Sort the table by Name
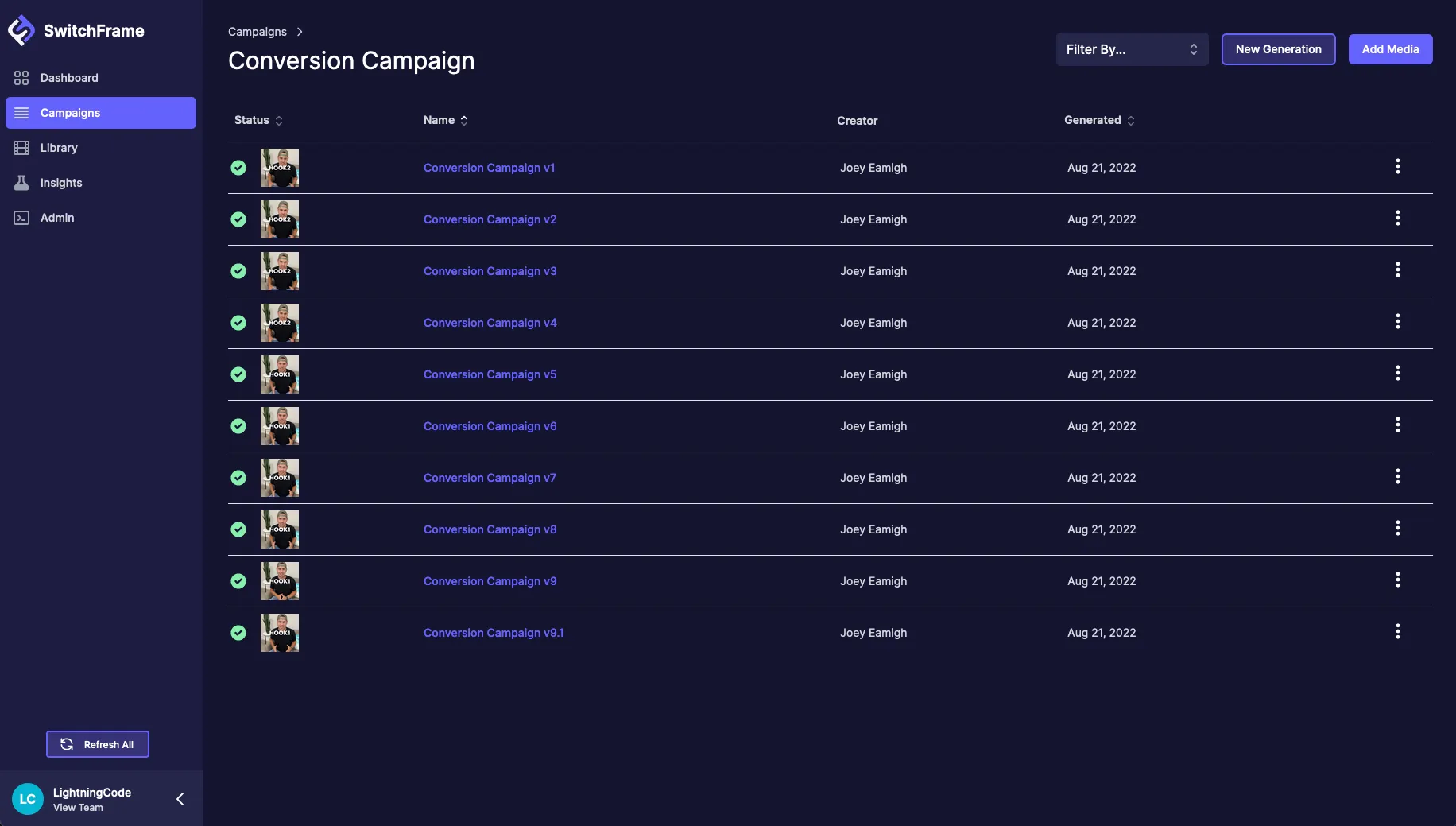The image size is (1456, 826). 445,120
